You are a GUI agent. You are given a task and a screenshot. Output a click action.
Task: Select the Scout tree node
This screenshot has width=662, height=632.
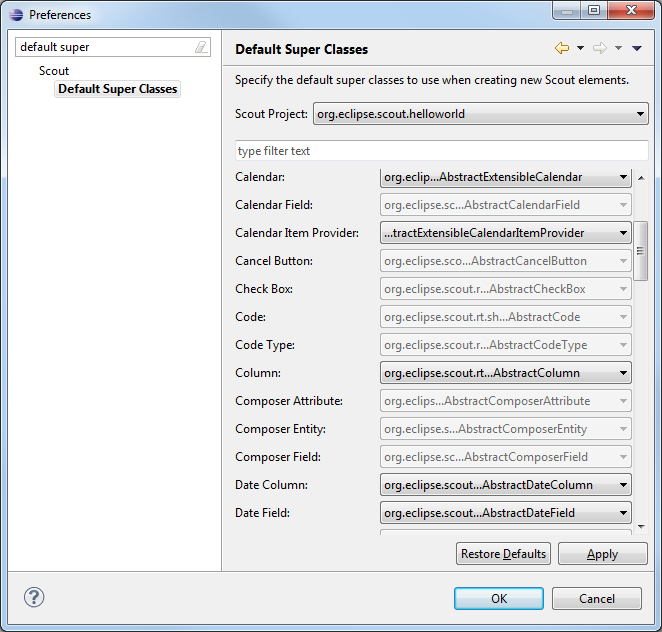coord(54,71)
